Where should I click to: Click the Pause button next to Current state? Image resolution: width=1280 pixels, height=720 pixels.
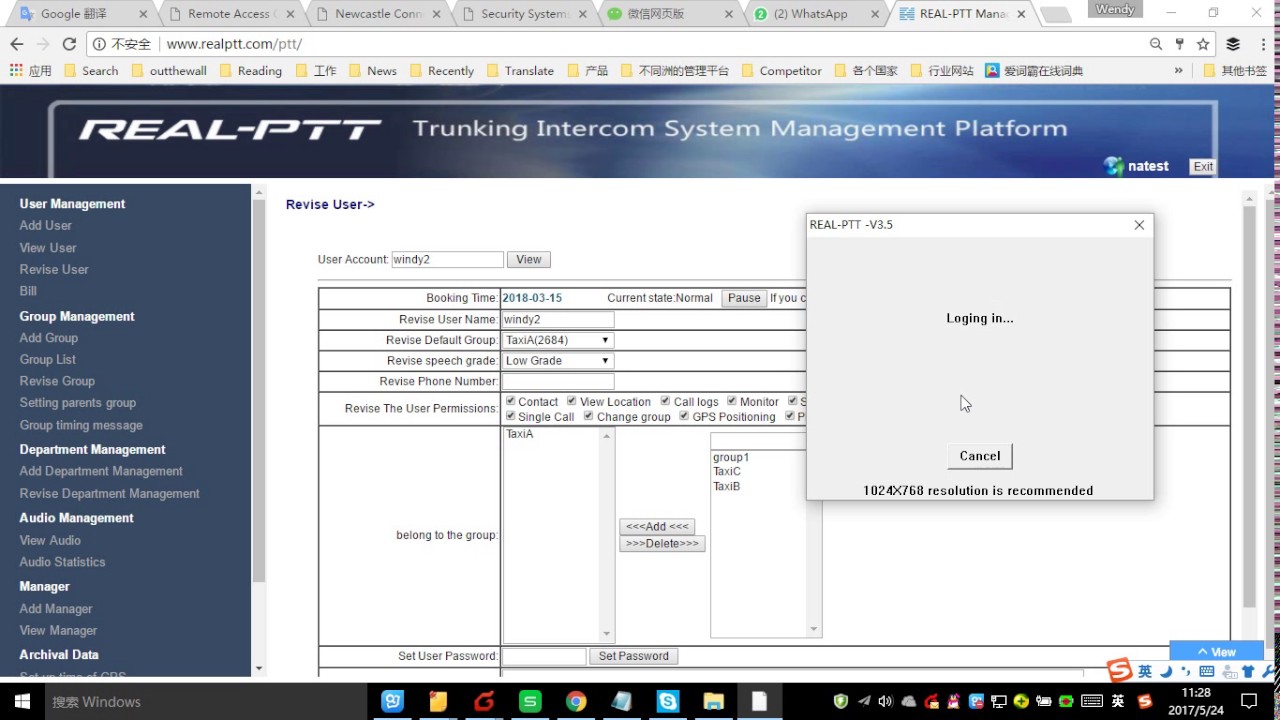[744, 298]
